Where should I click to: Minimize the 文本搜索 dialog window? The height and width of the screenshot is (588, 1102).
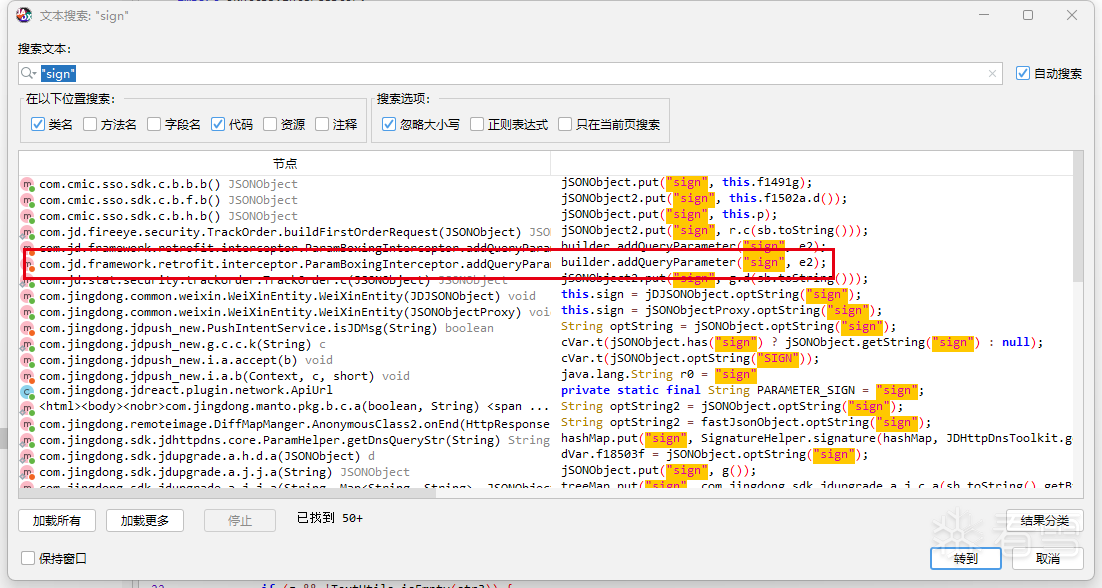point(984,15)
